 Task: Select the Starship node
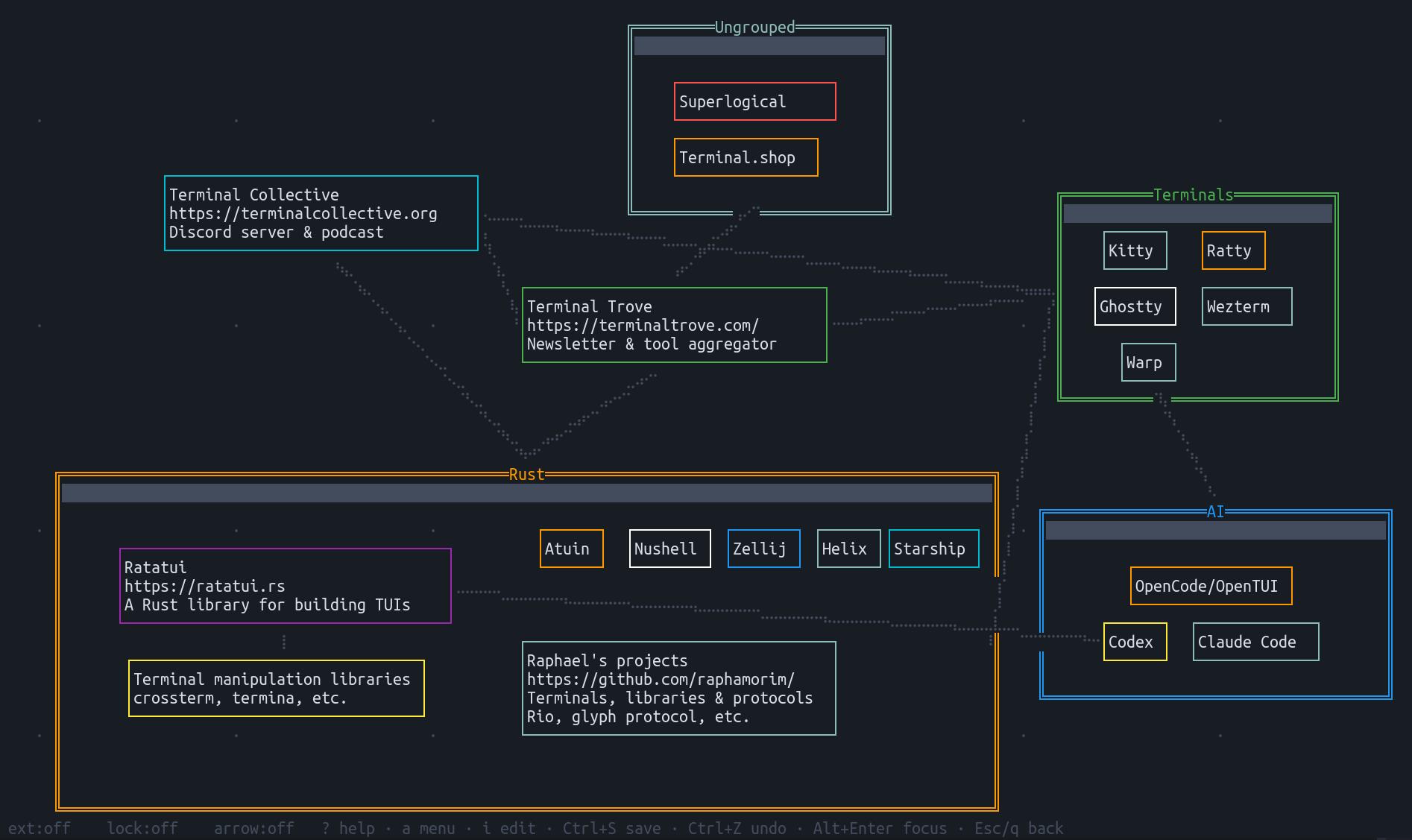click(933, 549)
